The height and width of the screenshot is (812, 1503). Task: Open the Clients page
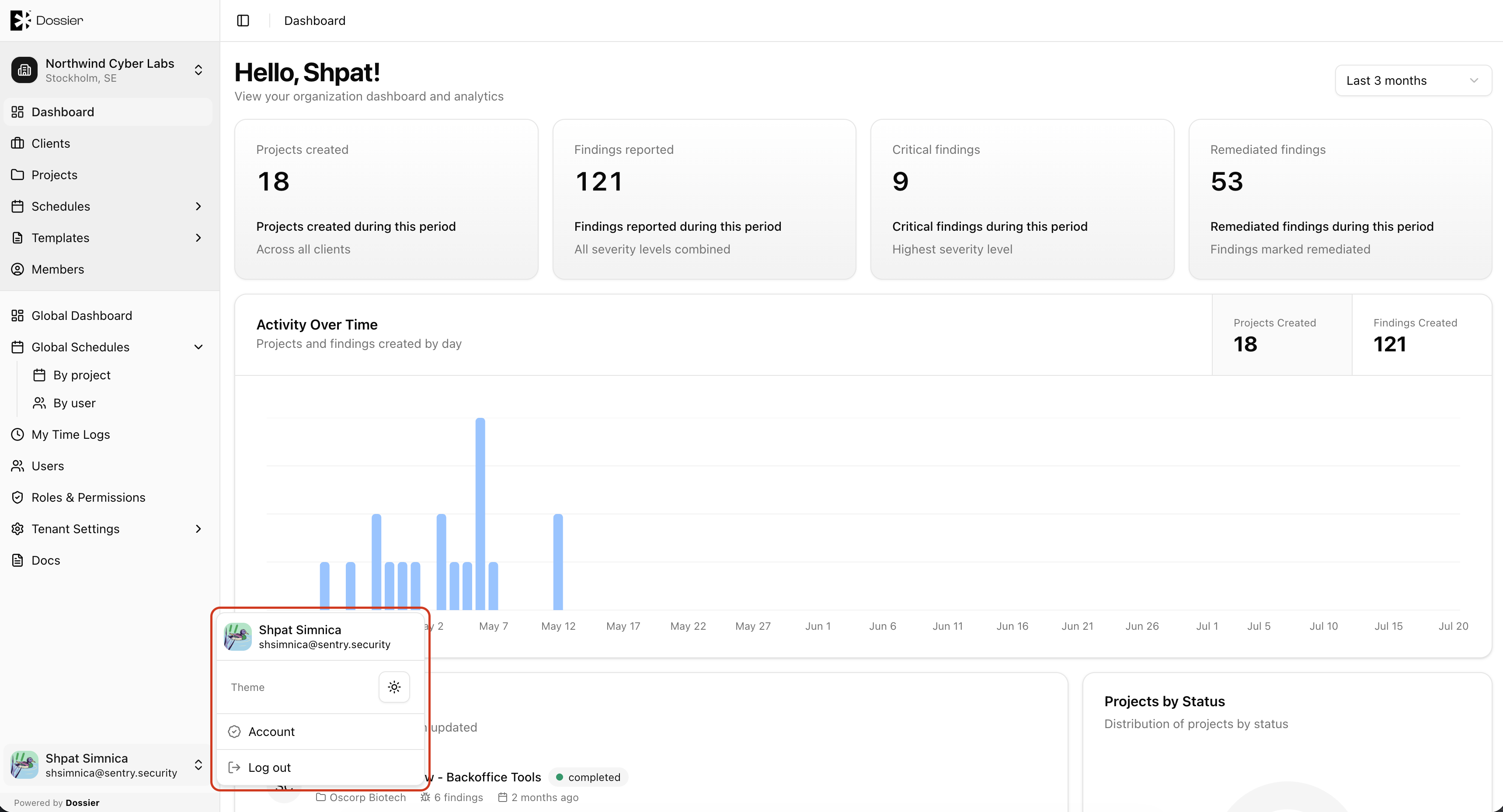point(108,143)
